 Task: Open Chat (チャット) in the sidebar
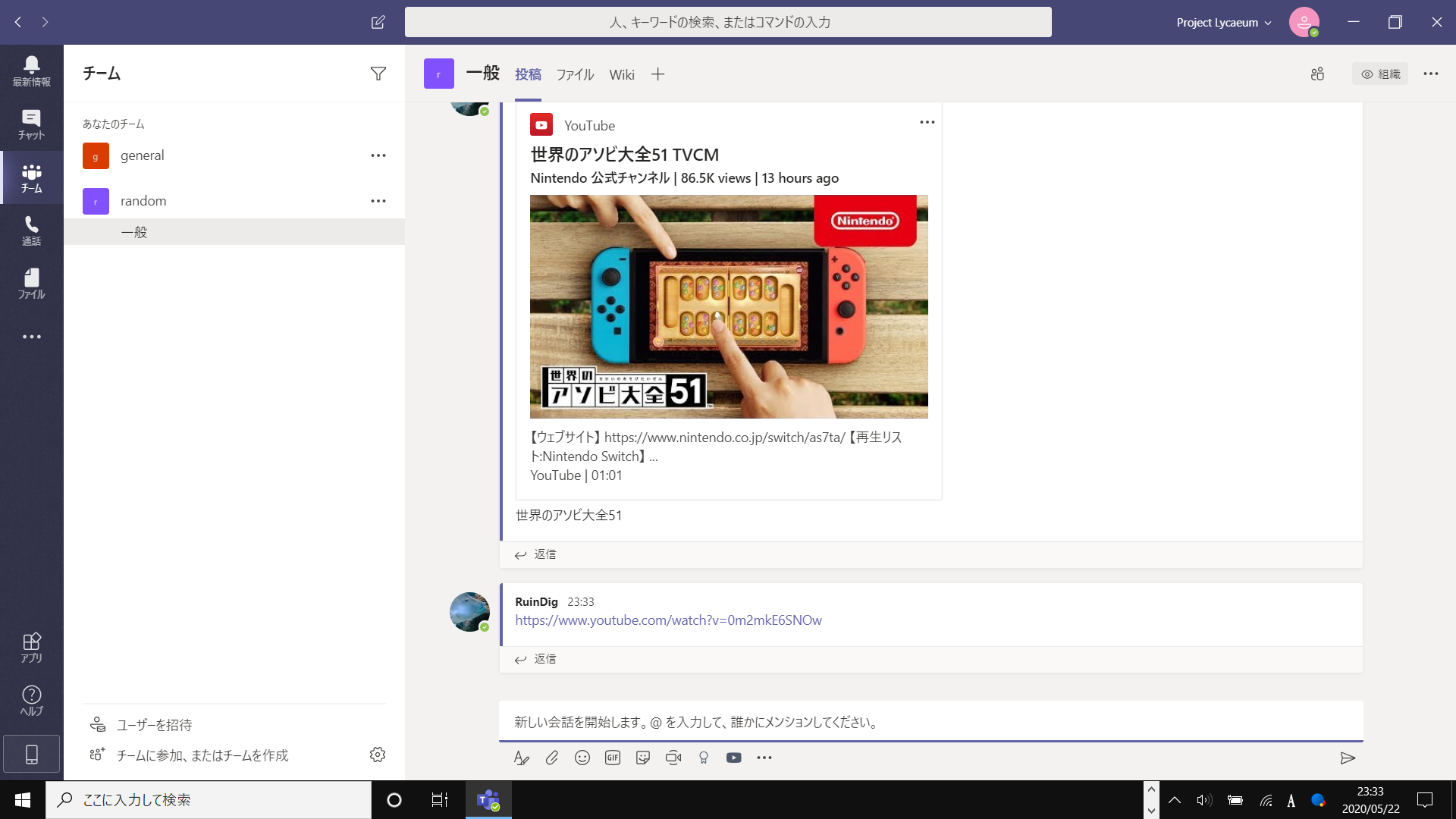(31, 124)
